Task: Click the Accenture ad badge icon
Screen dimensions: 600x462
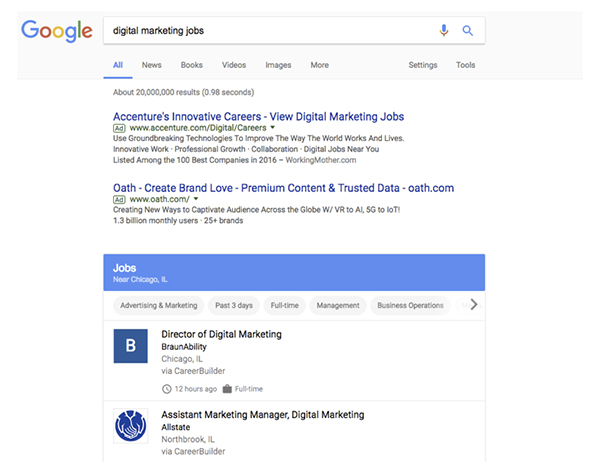Action: pos(120,128)
